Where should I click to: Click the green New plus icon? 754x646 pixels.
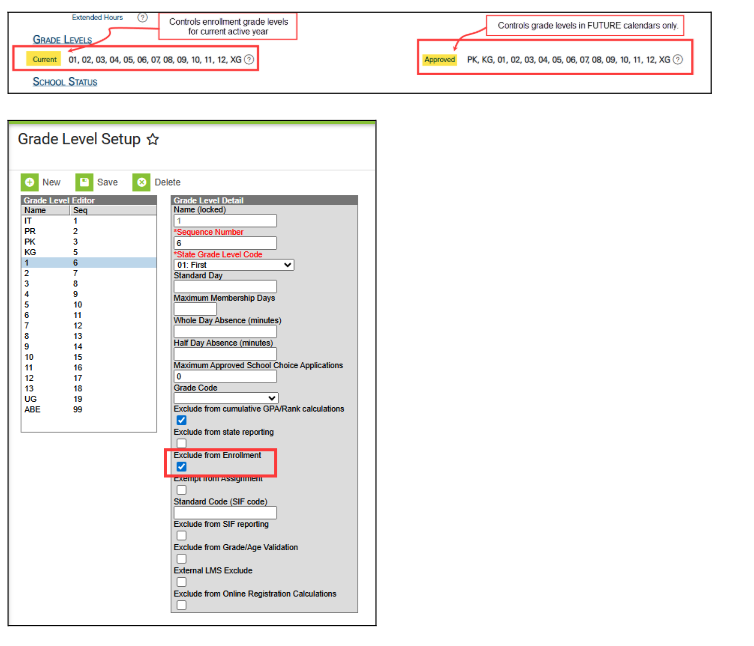pyautogui.click(x=30, y=182)
